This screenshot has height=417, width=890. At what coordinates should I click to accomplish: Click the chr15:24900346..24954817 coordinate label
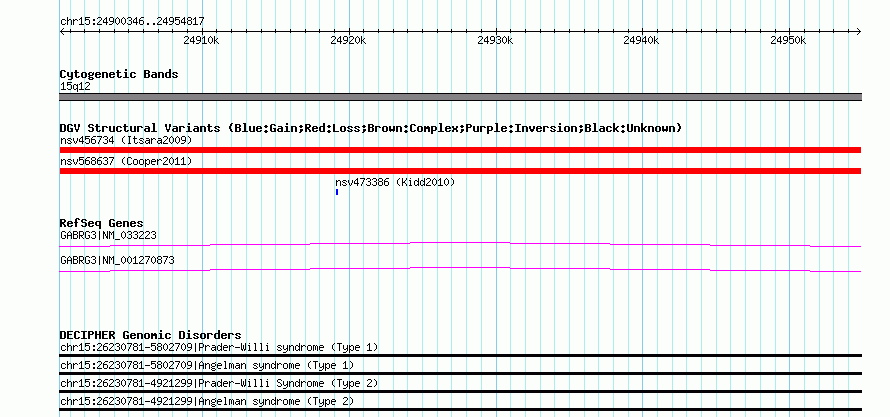pyautogui.click(x=132, y=22)
